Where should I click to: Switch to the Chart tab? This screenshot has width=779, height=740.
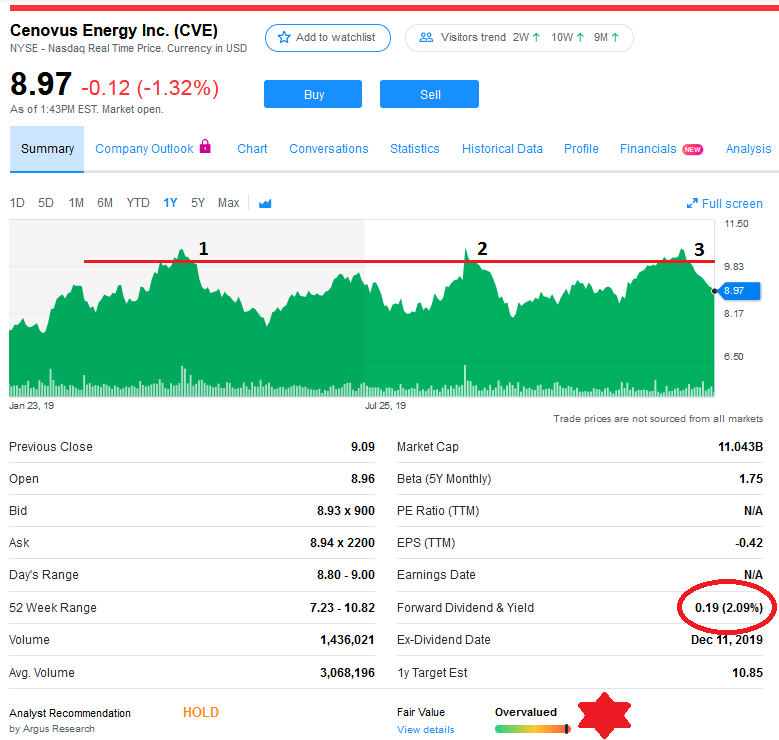pos(252,149)
